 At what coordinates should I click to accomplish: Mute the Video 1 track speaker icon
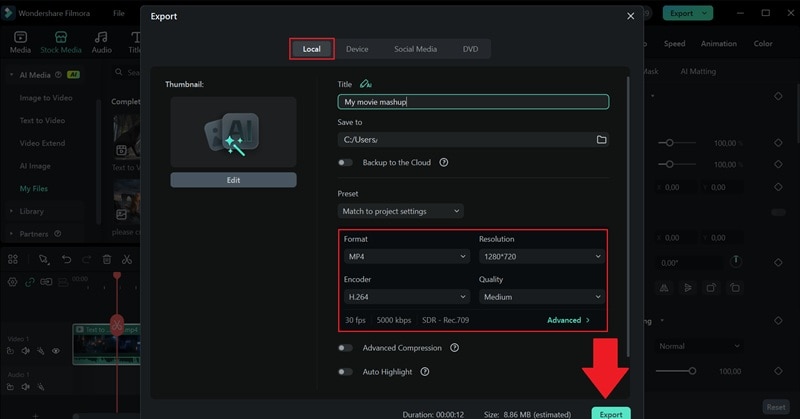pyautogui.click(x=26, y=351)
